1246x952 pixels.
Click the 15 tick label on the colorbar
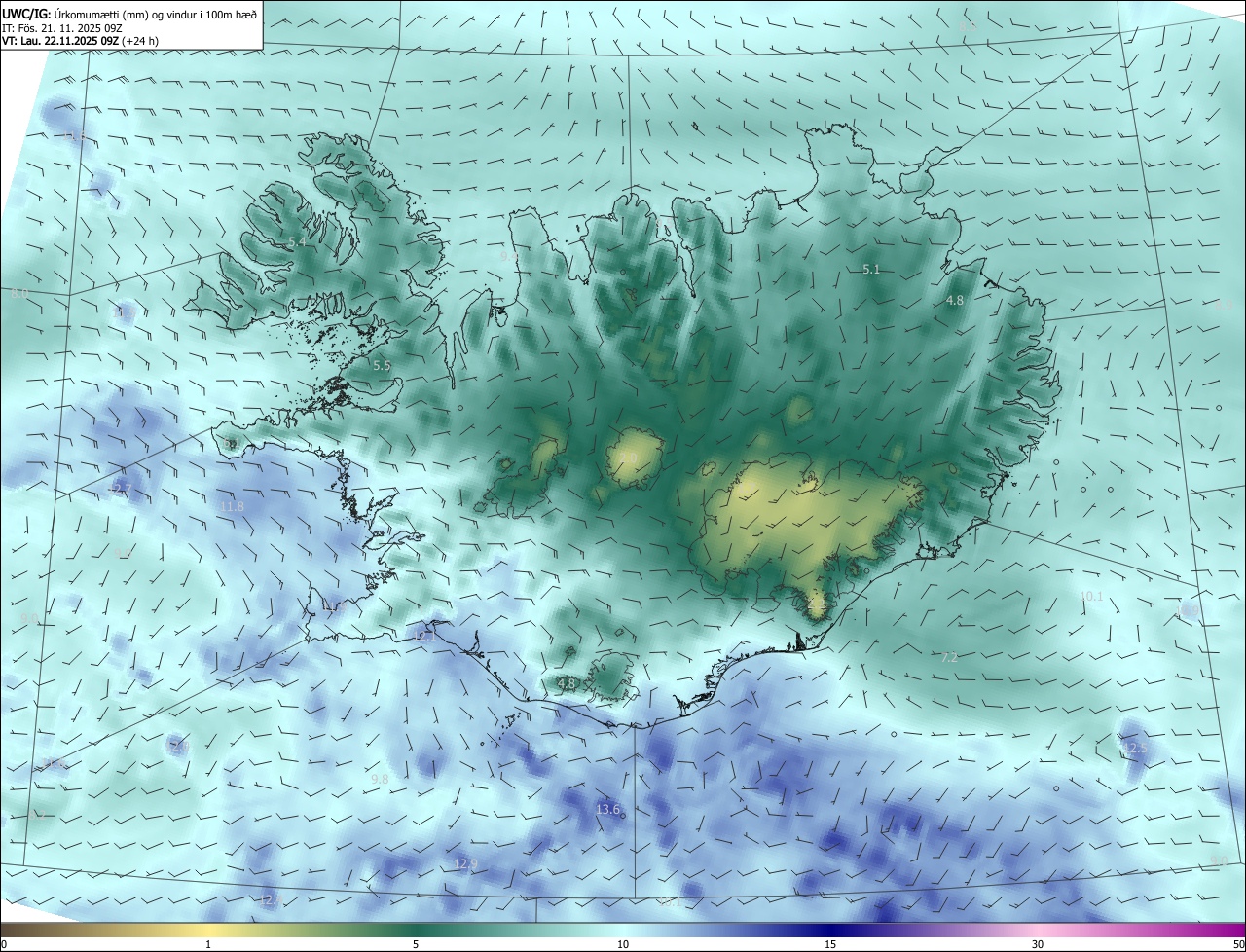(x=830, y=944)
